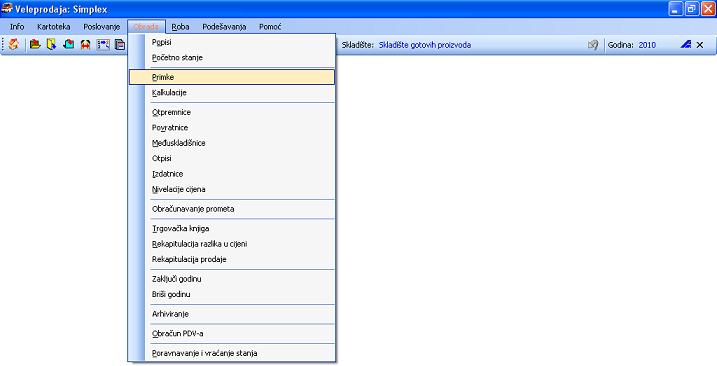This screenshot has height=366, width=717.
Task: Open the Kartoteka menu
Action: click(54, 27)
